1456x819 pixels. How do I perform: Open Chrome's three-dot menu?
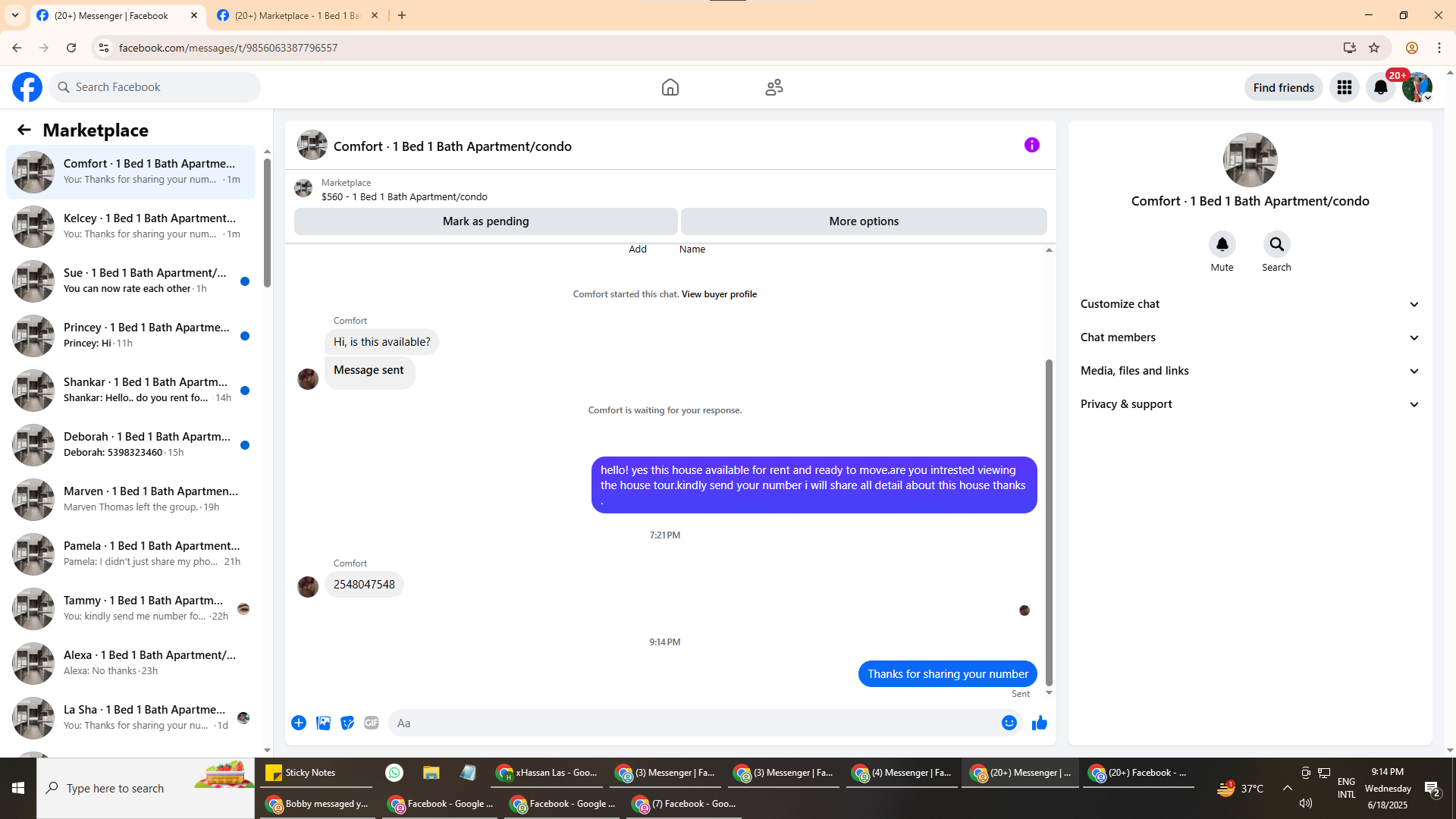tap(1439, 48)
